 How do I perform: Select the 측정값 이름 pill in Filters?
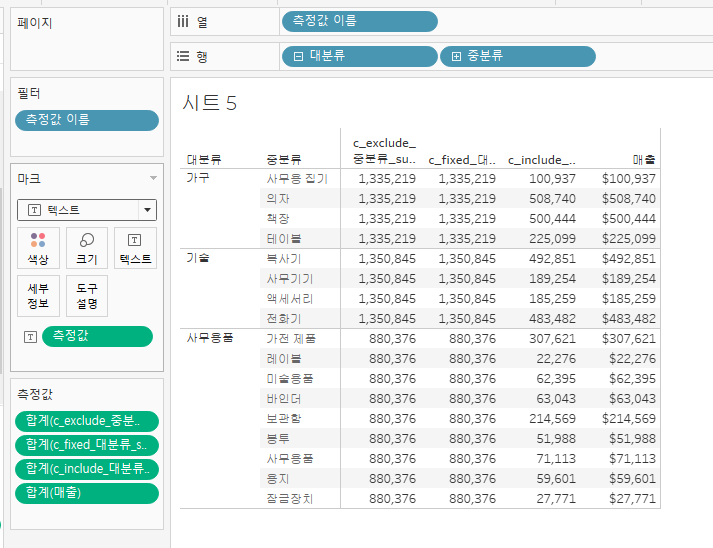(87, 121)
